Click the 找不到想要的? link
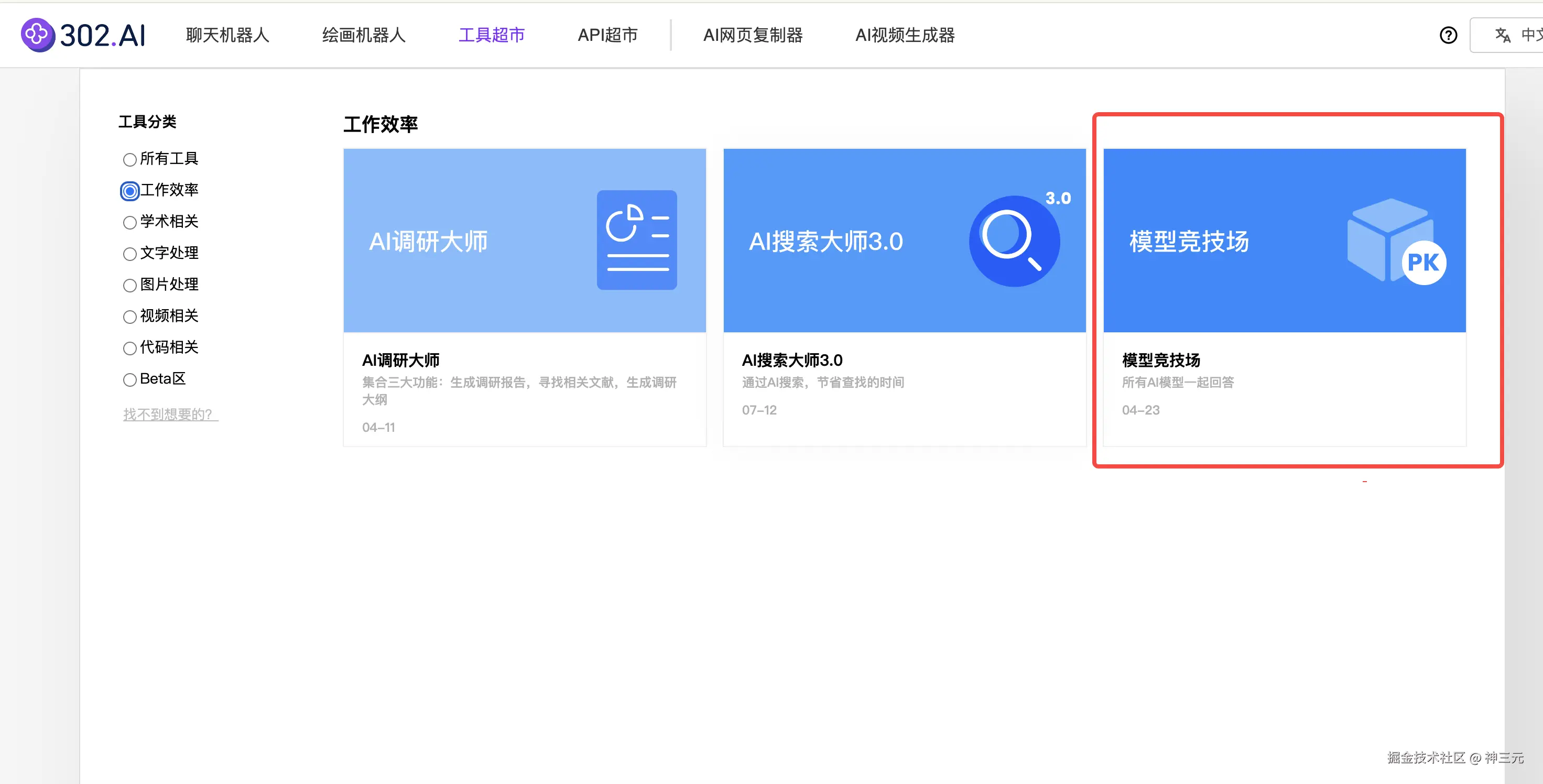1543x784 pixels. click(x=170, y=414)
